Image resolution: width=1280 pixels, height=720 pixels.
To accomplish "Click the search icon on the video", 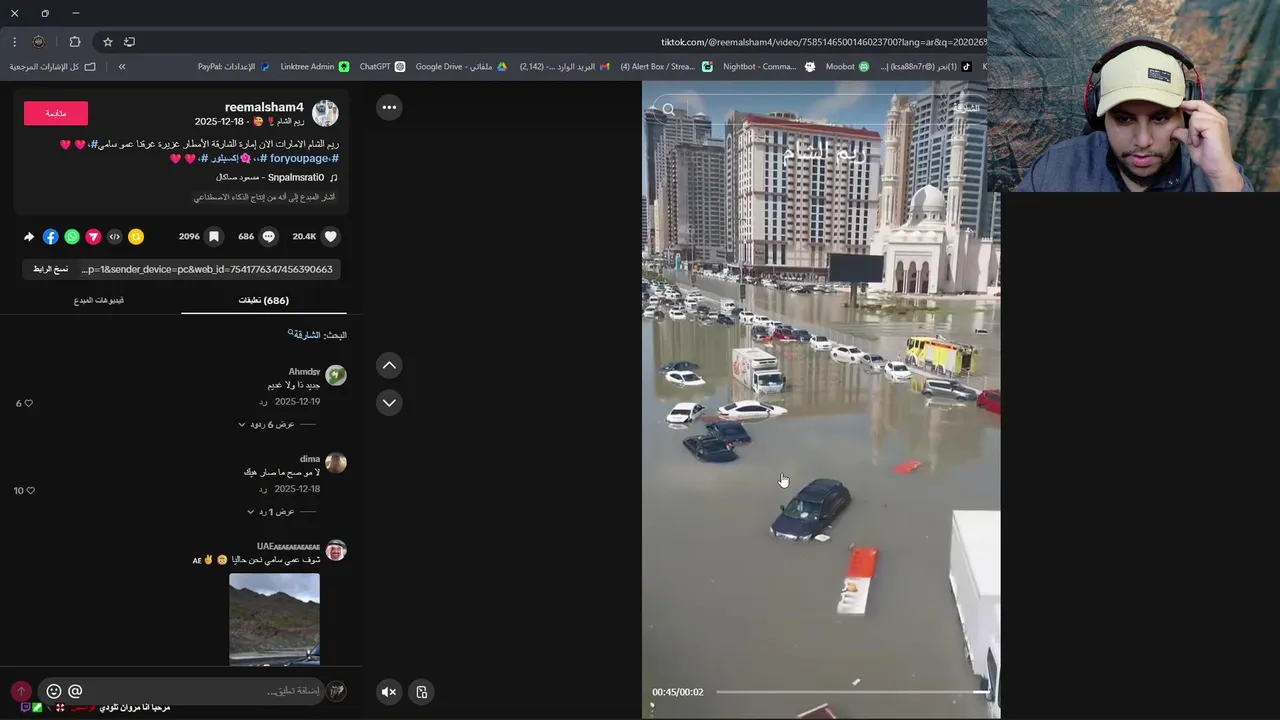I will 668,110.
